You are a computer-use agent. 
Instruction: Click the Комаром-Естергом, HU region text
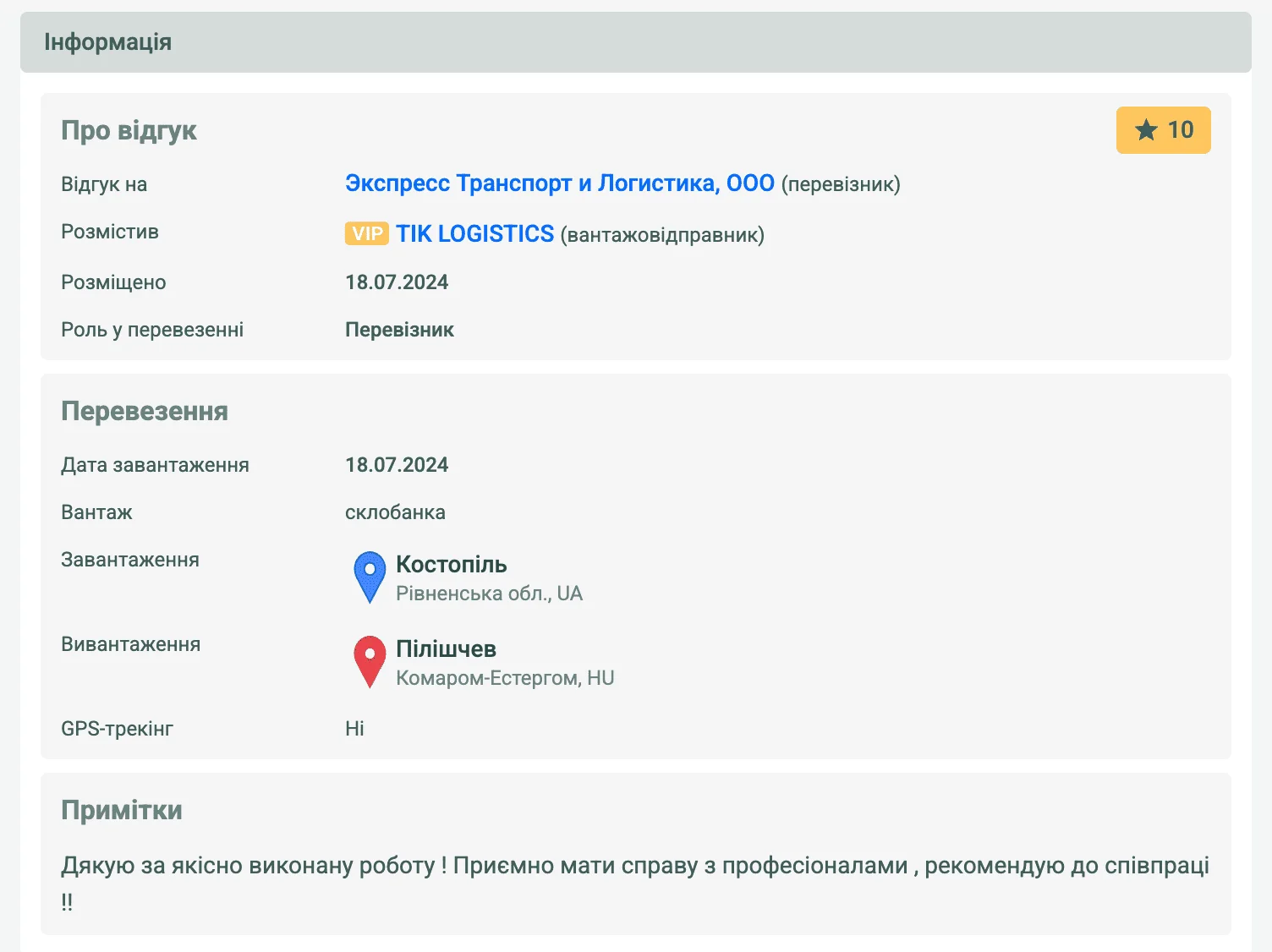tap(505, 678)
